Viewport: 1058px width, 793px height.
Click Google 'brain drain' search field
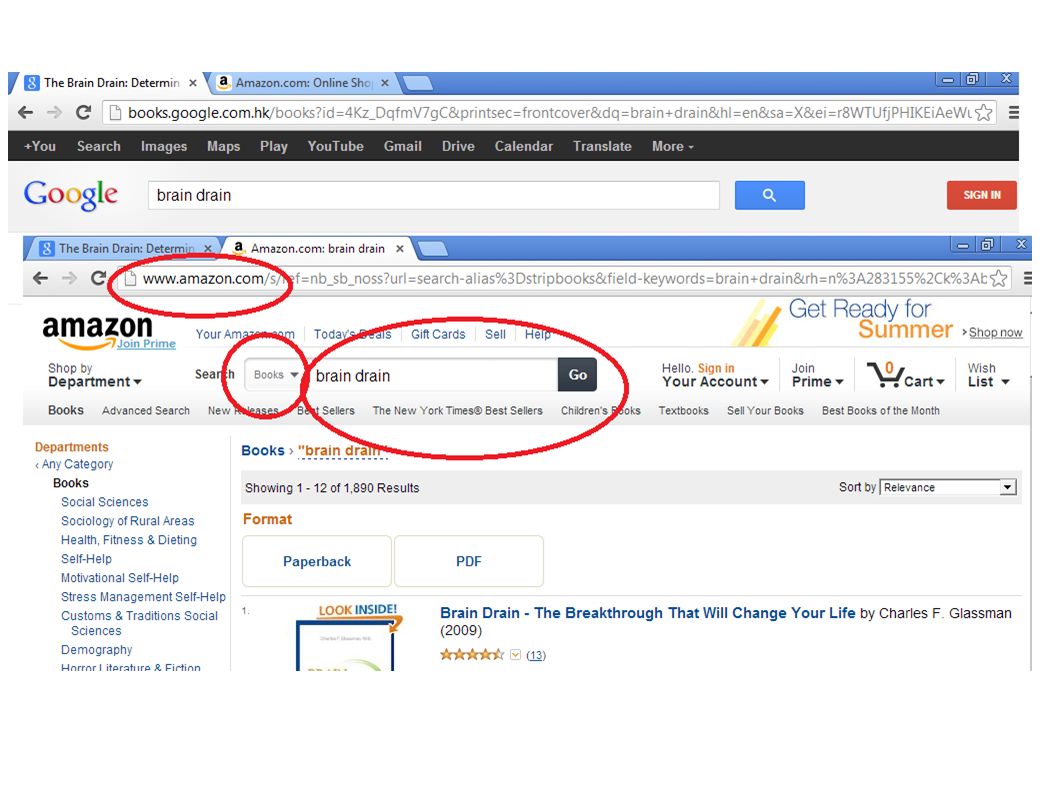coord(434,195)
